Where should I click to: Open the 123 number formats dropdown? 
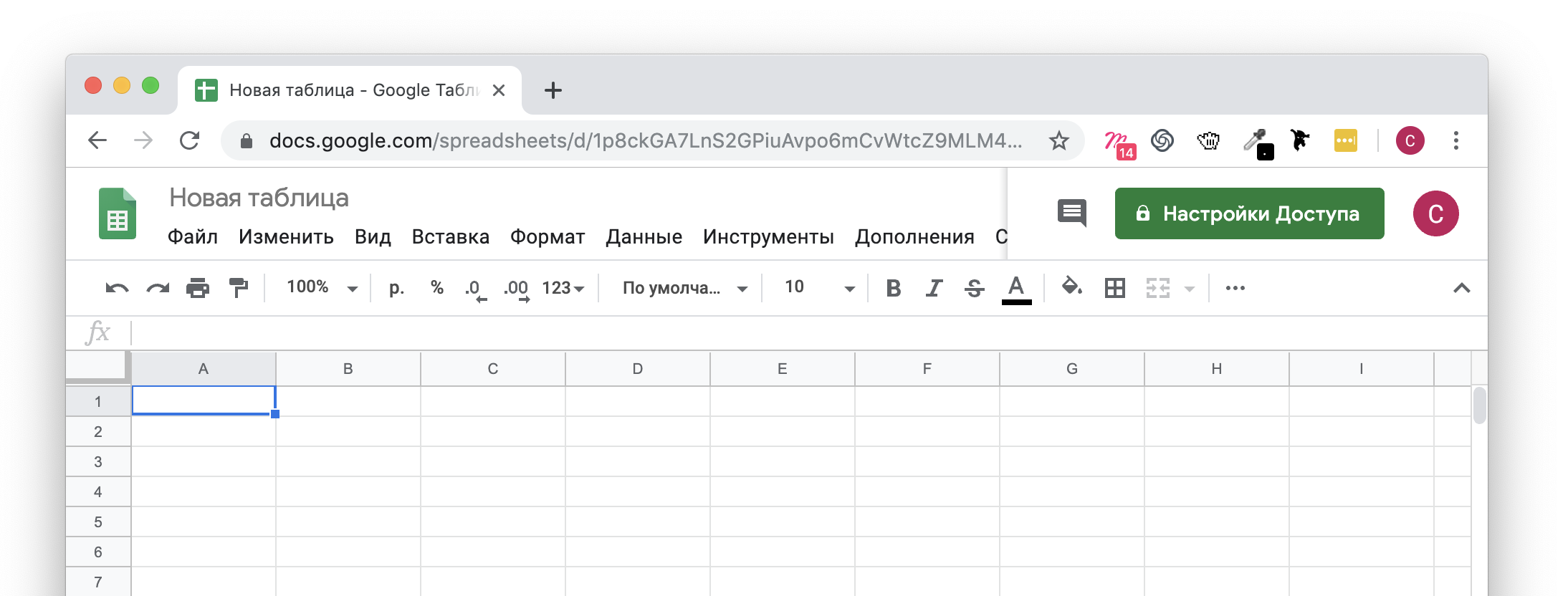coord(563,288)
